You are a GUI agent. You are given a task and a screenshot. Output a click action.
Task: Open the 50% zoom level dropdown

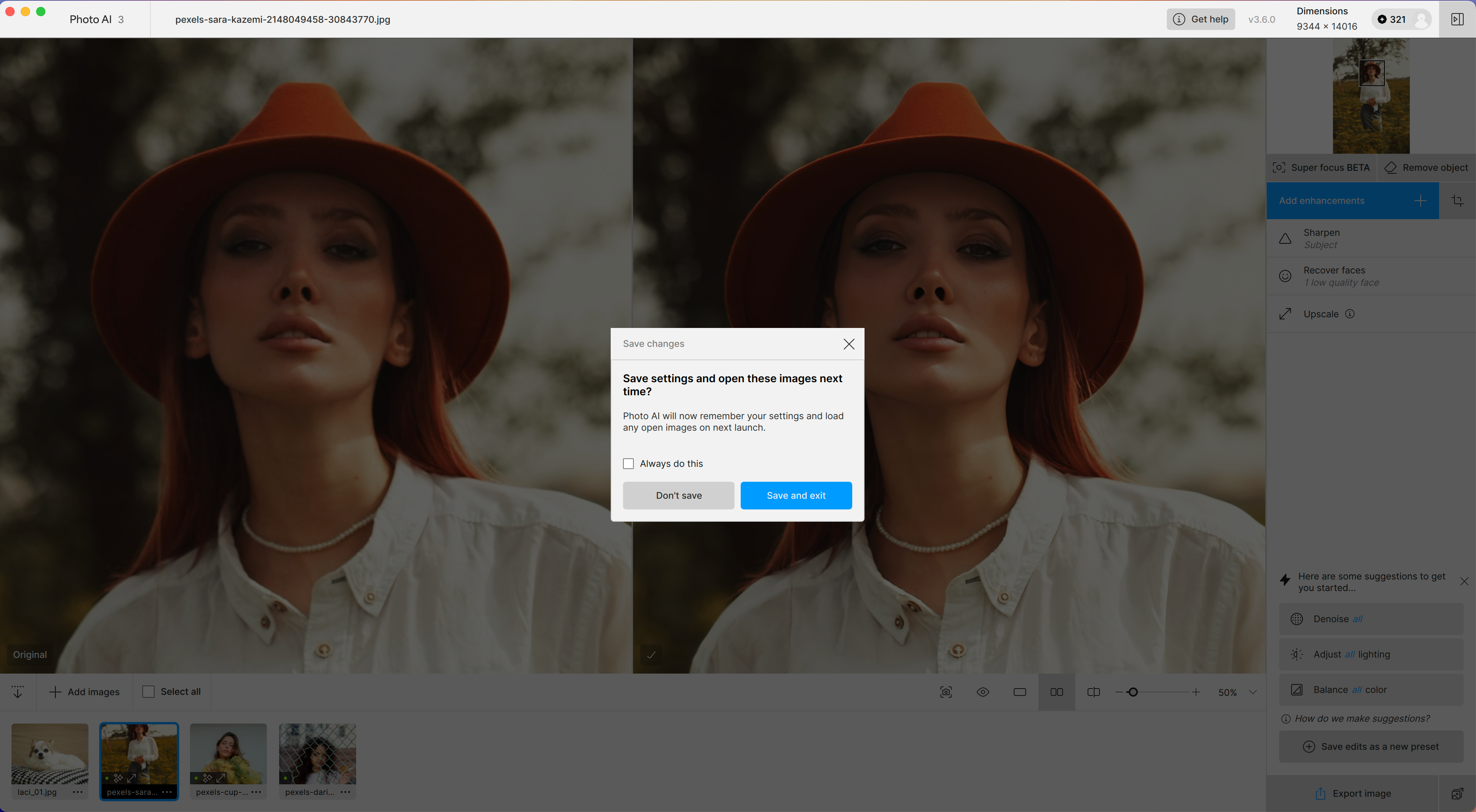click(1253, 692)
